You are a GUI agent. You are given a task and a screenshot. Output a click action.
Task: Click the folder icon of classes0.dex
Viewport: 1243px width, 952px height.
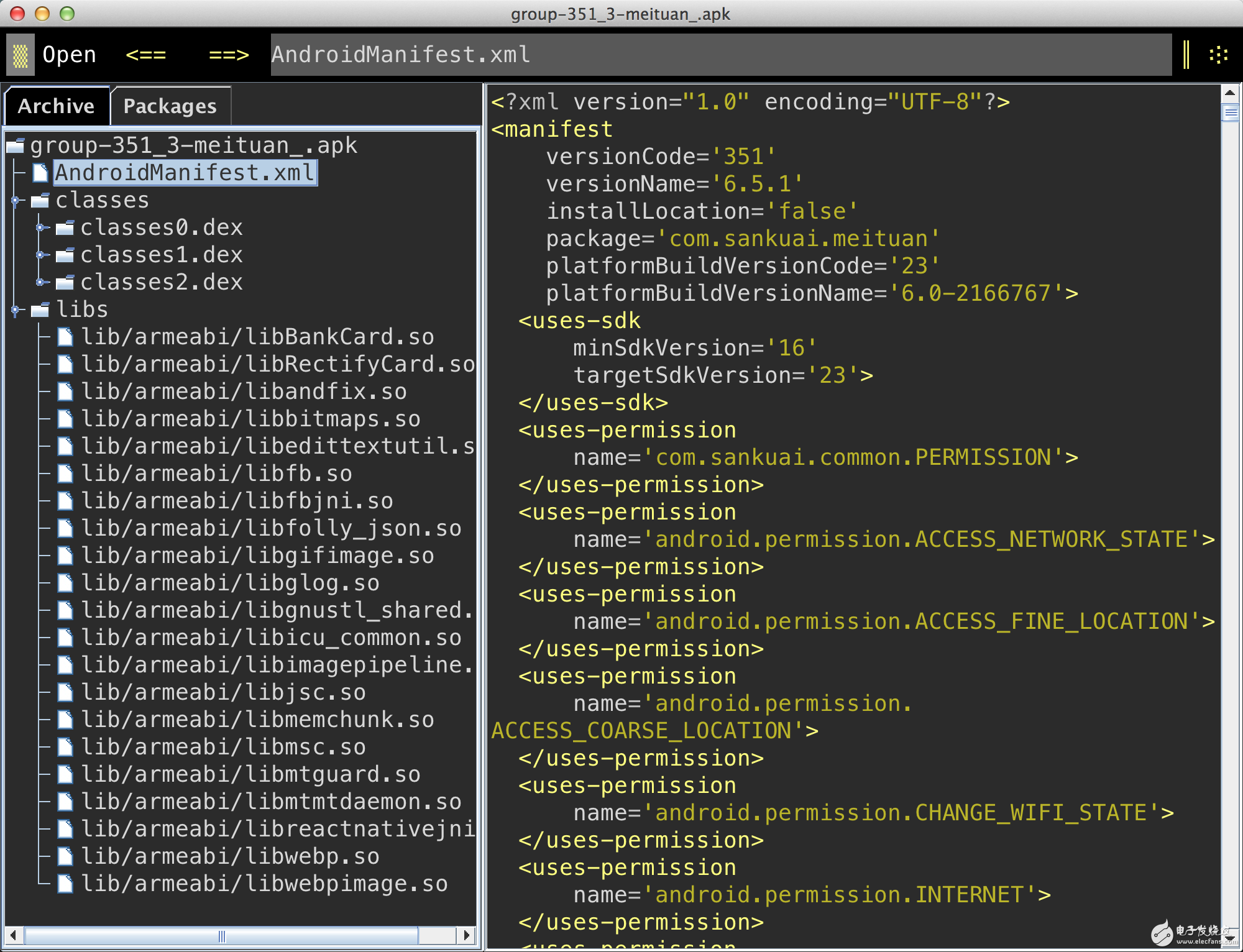65,227
